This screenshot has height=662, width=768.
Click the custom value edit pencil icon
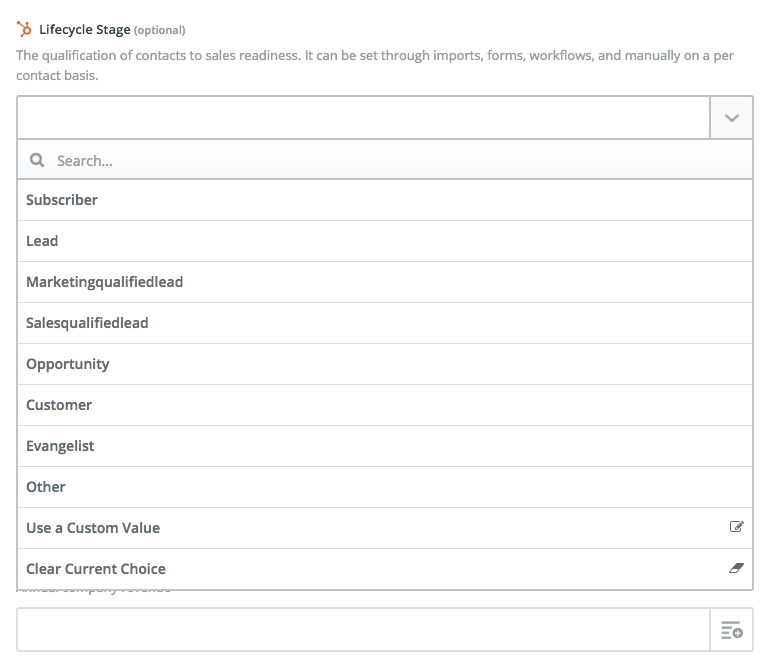click(736, 526)
